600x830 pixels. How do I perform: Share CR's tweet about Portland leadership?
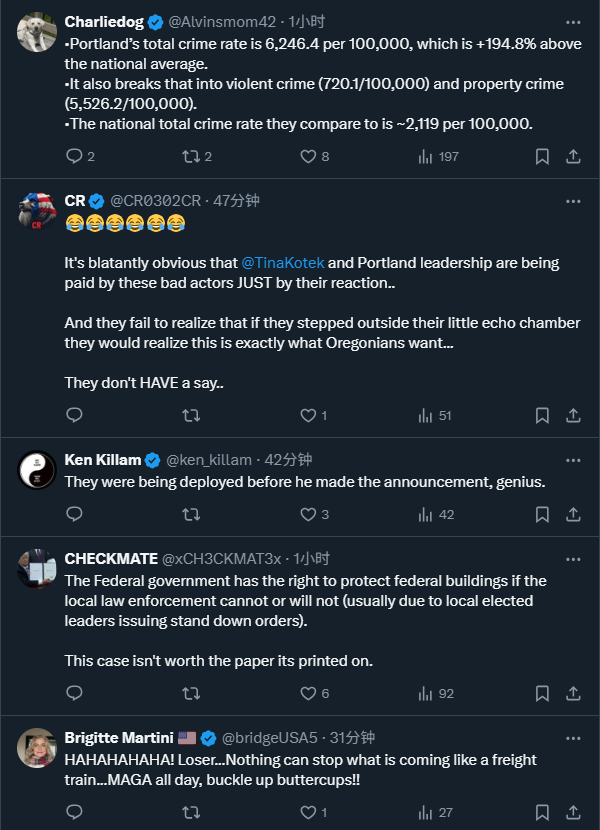(573, 415)
